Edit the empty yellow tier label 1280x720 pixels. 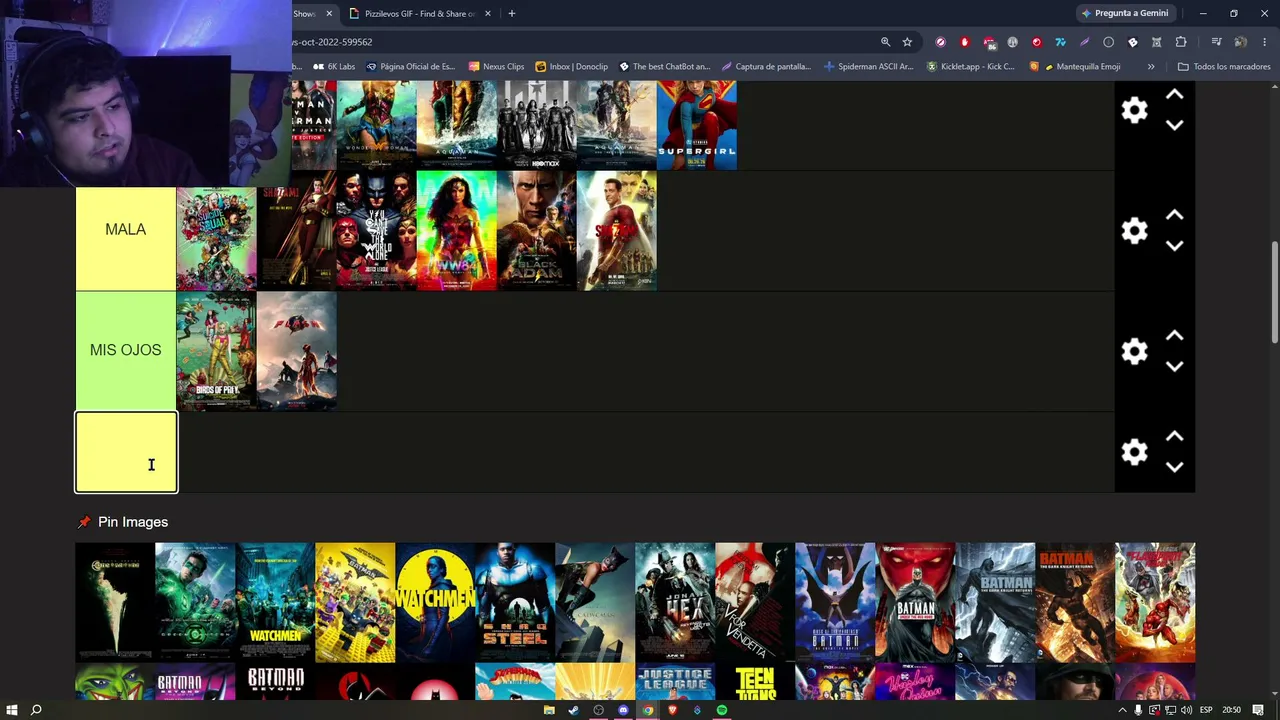[x=126, y=452]
